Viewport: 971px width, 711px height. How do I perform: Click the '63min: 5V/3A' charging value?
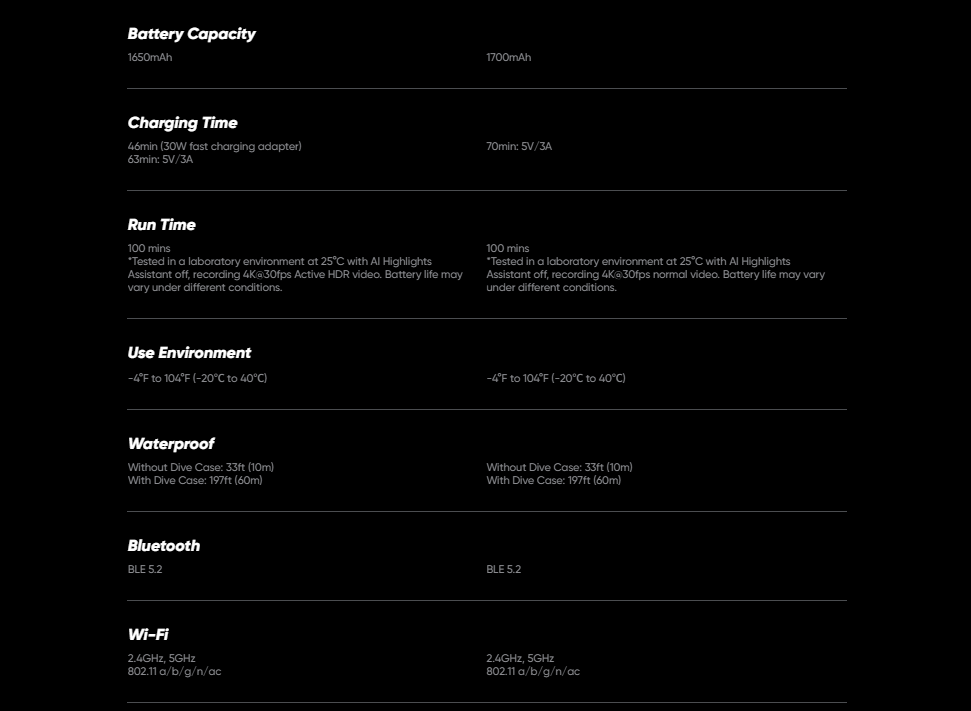pos(160,159)
